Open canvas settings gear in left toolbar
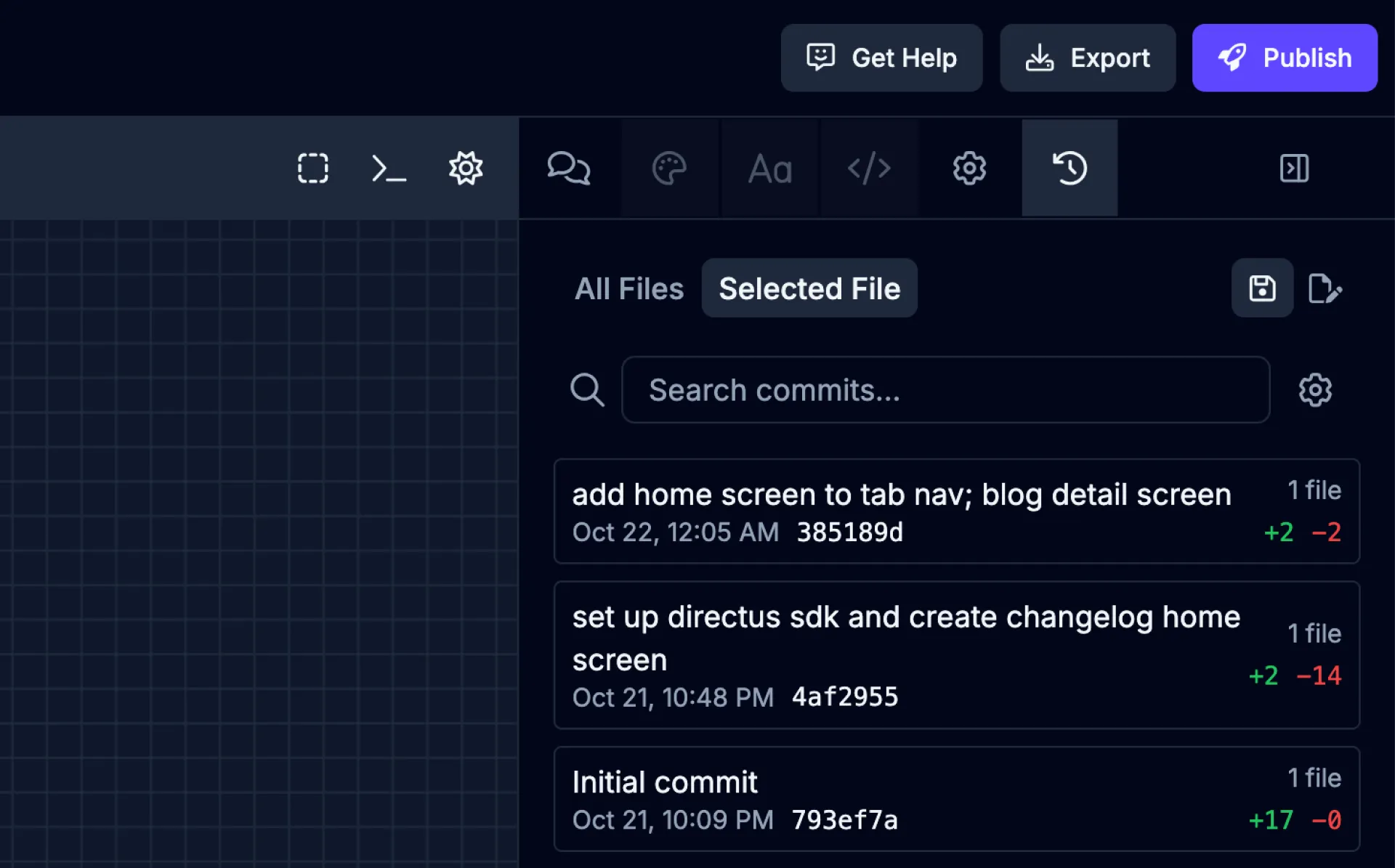The width and height of the screenshot is (1395, 868). click(x=465, y=169)
